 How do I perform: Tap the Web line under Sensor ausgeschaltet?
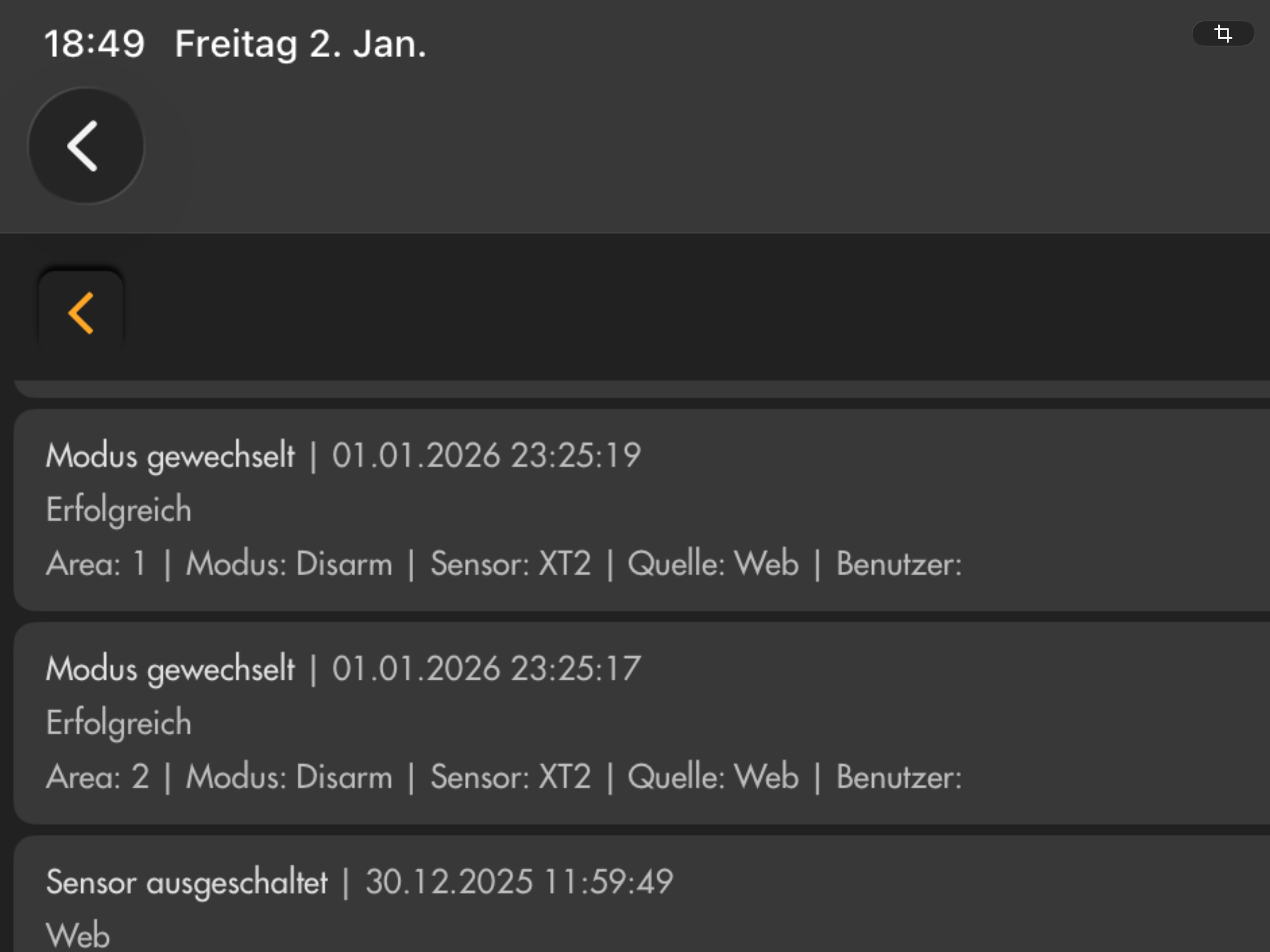point(78,935)
